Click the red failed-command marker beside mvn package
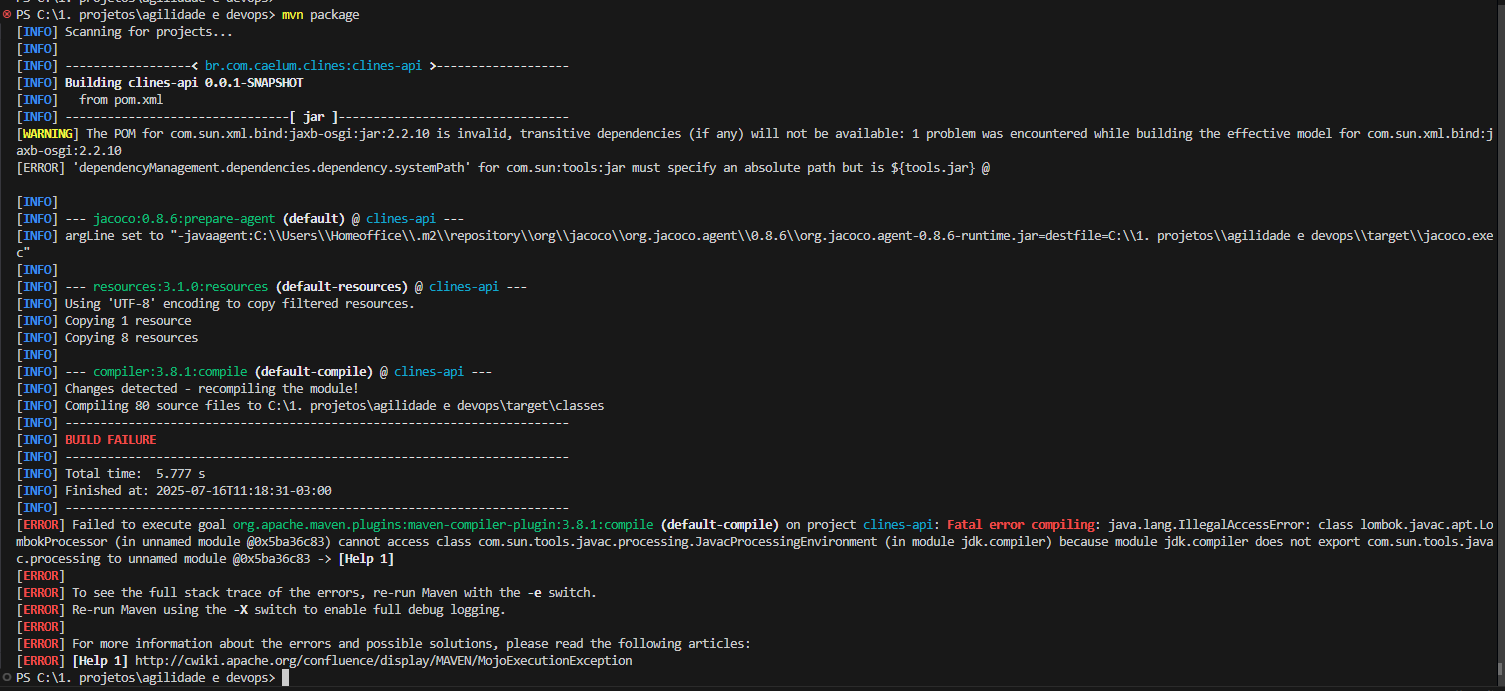 [x=7, y=15]
